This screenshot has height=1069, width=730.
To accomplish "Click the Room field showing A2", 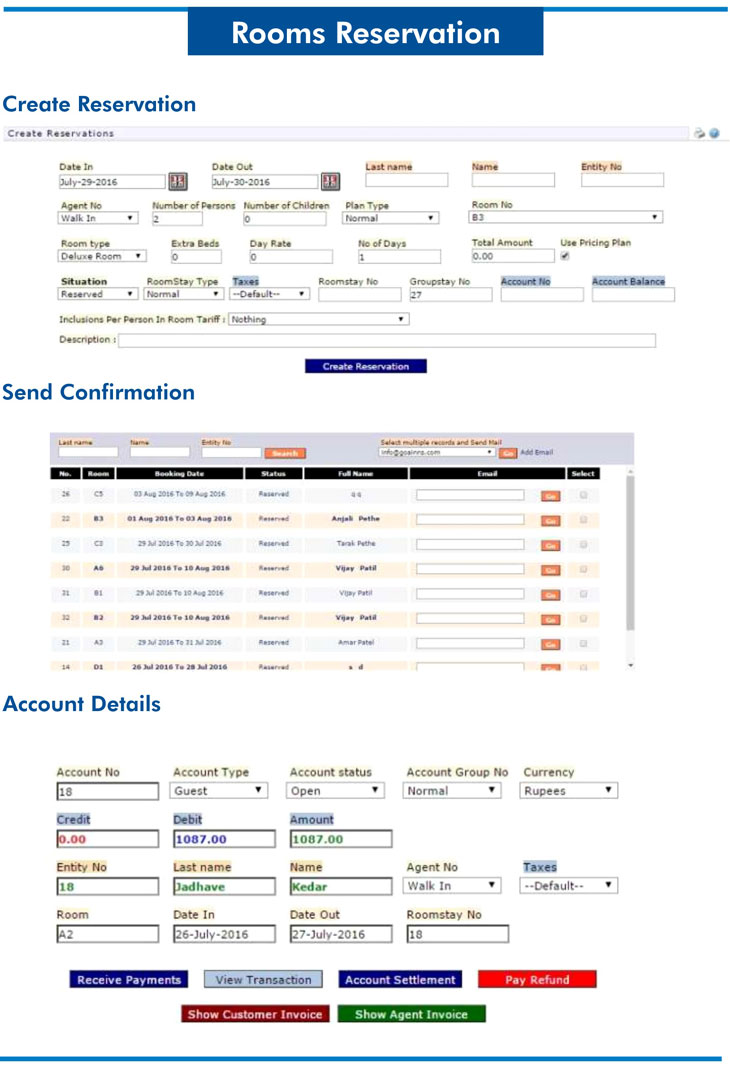I will click(108, 934).
